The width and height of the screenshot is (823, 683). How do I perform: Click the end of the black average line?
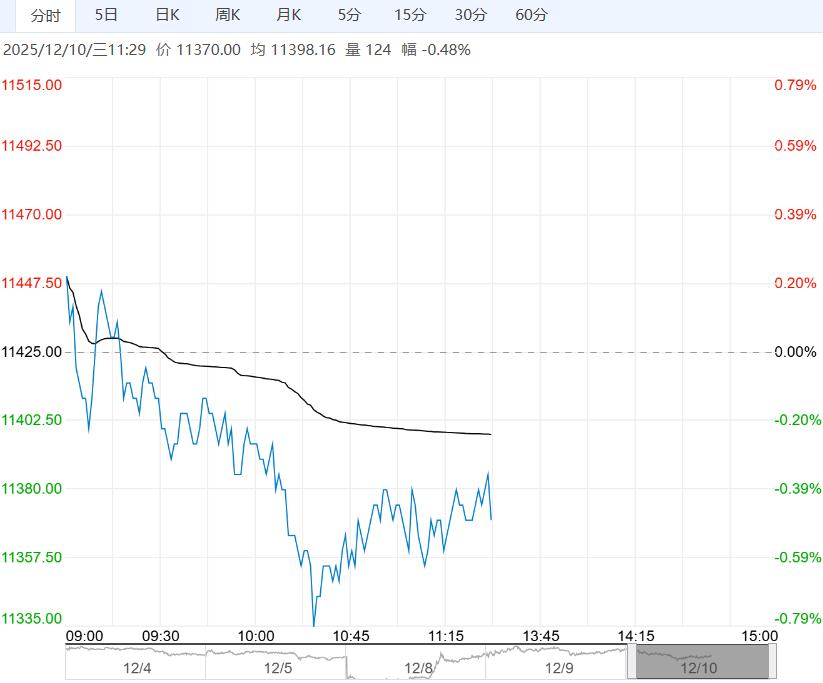coord(491,435)
